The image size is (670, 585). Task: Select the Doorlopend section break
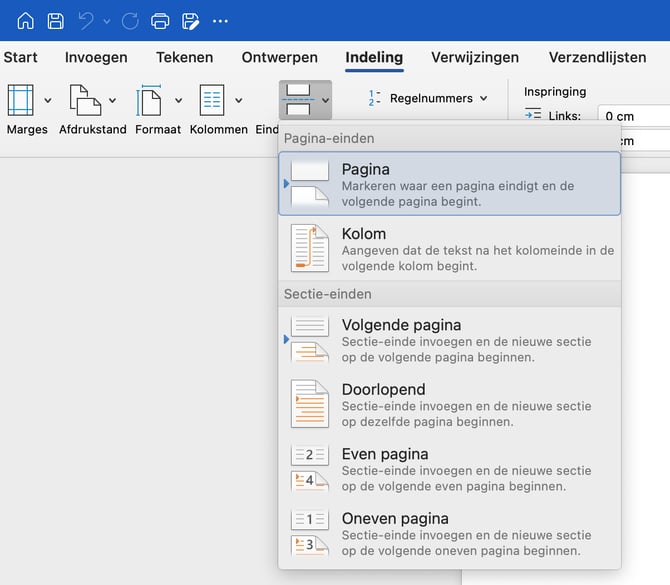pos(449,404)
